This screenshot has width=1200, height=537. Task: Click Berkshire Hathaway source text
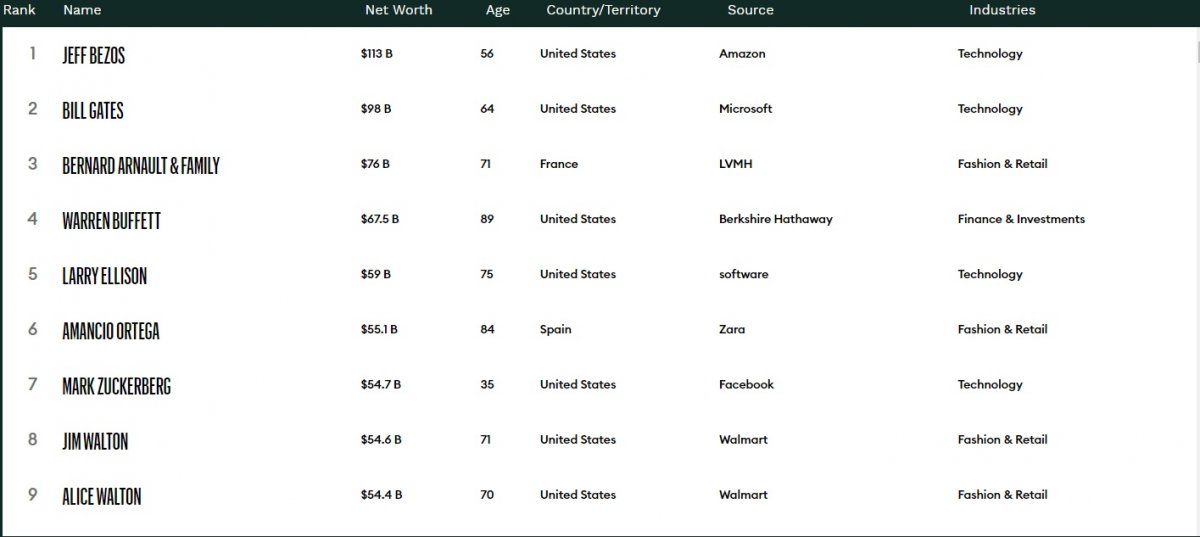(775, 219)
